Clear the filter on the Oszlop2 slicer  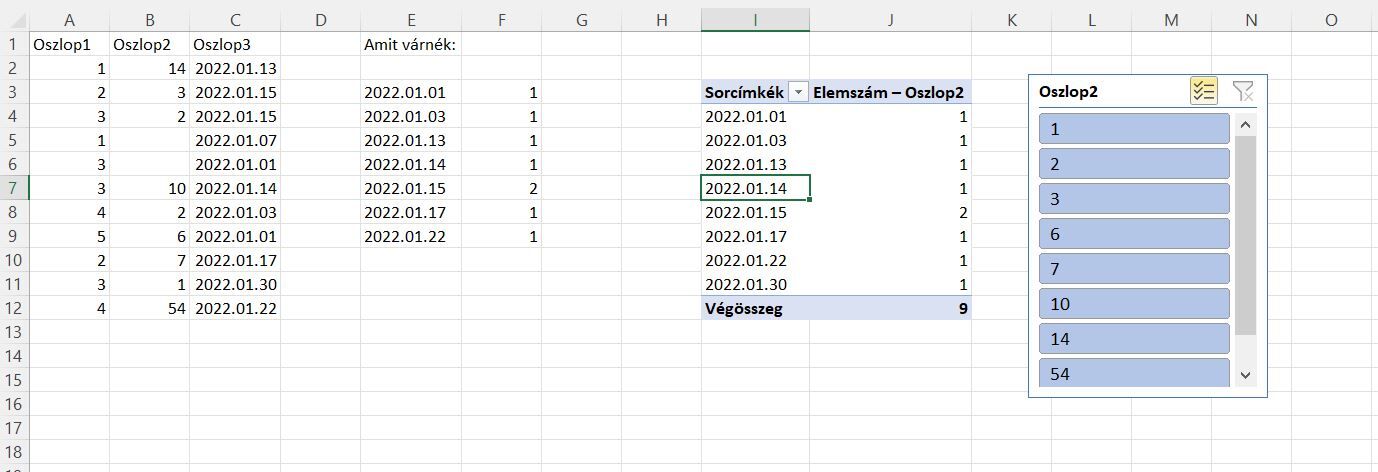pos(1243,91)
